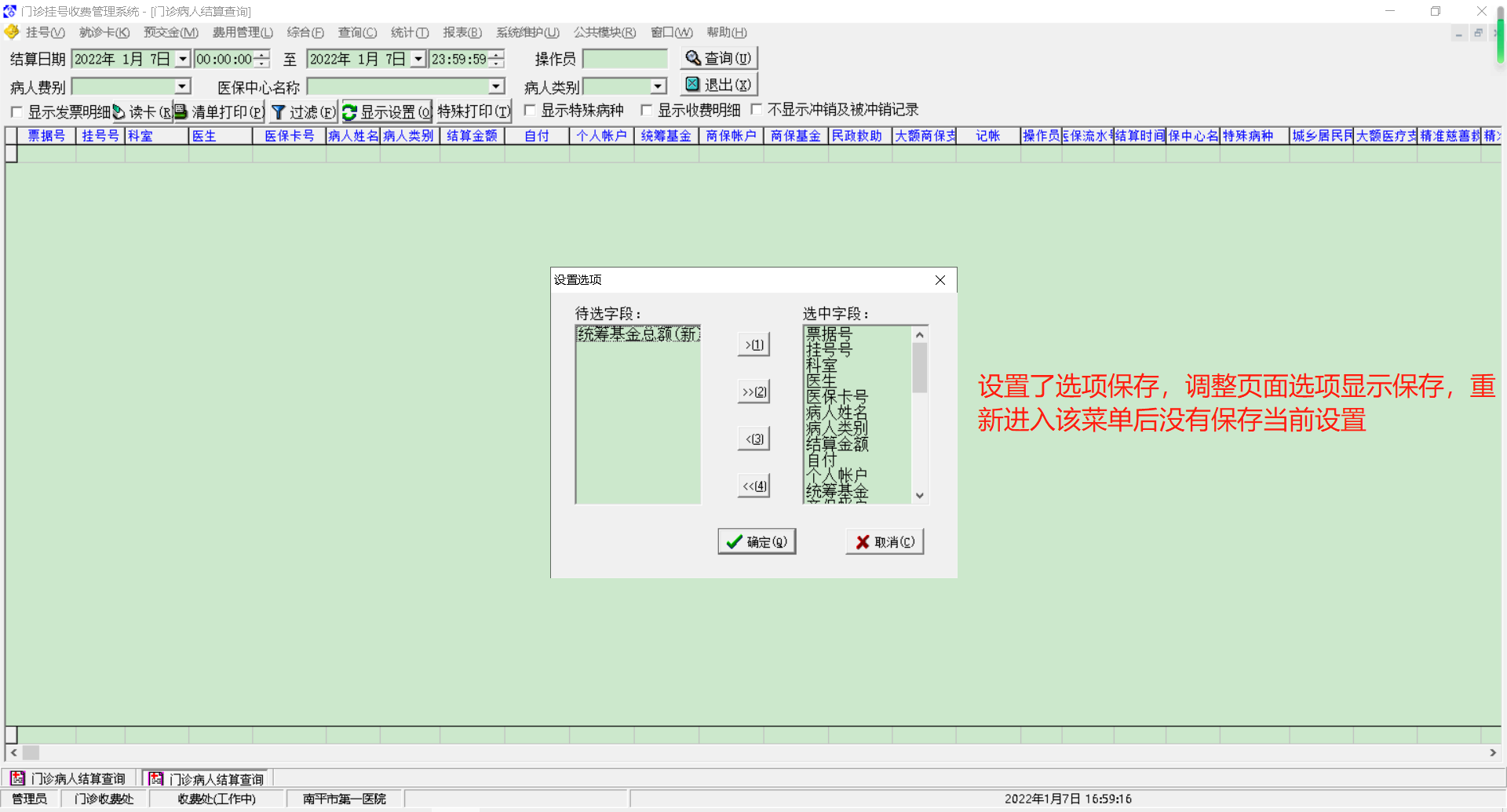
Task: Close the 设置选项 dialog
Action: (940, 280)
